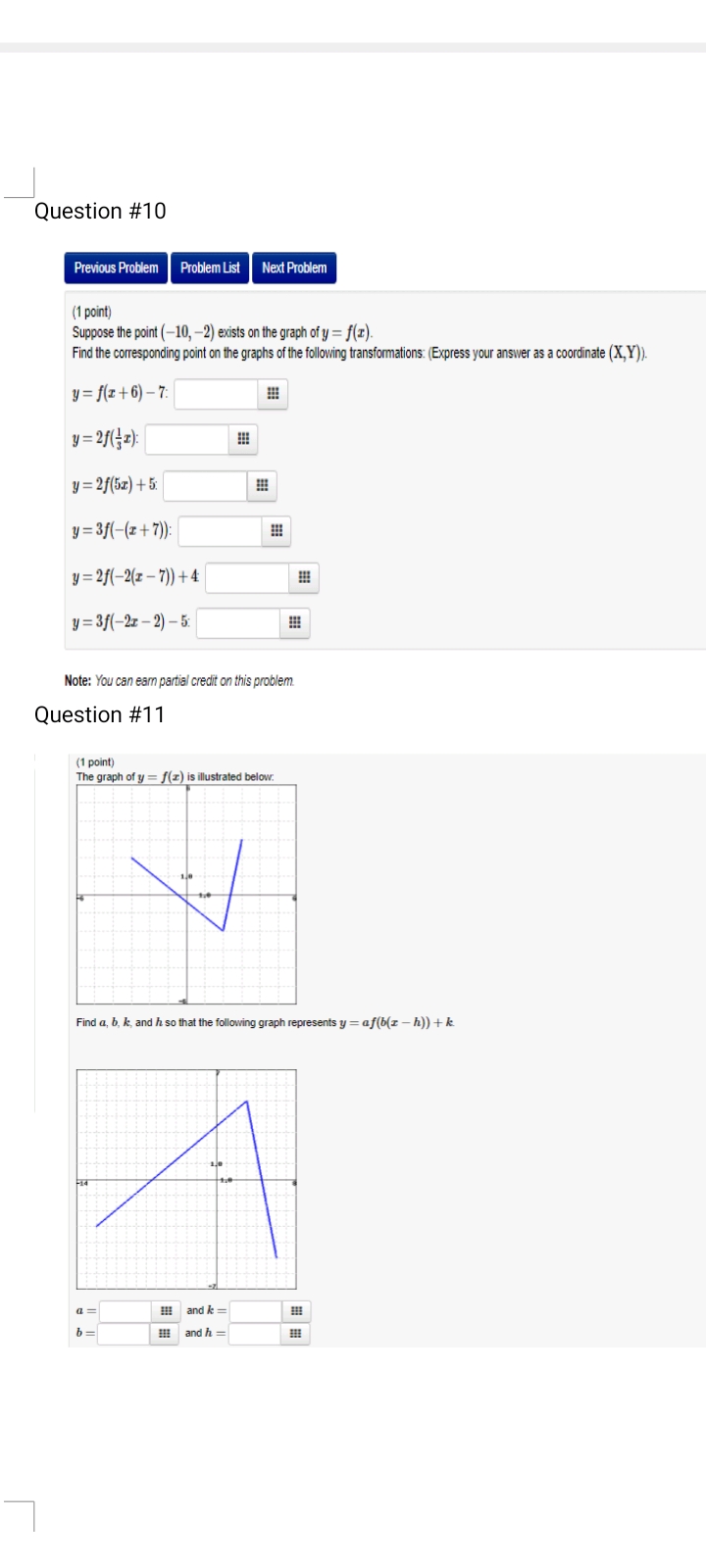Open the equation editor for y = f(x+6) − 7
The width and height of the screenshot is (706, 1568).
[x=275, y=394]
